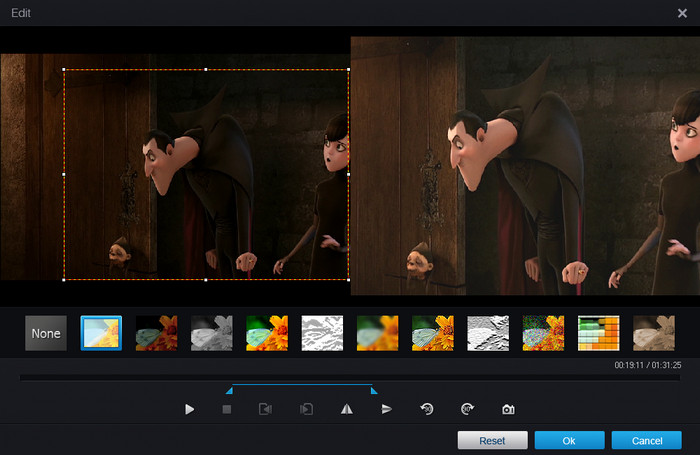The height and width of the screenshot is (455, 700).
Task: Cancel the edit dialog
Action: pos(646,440)
